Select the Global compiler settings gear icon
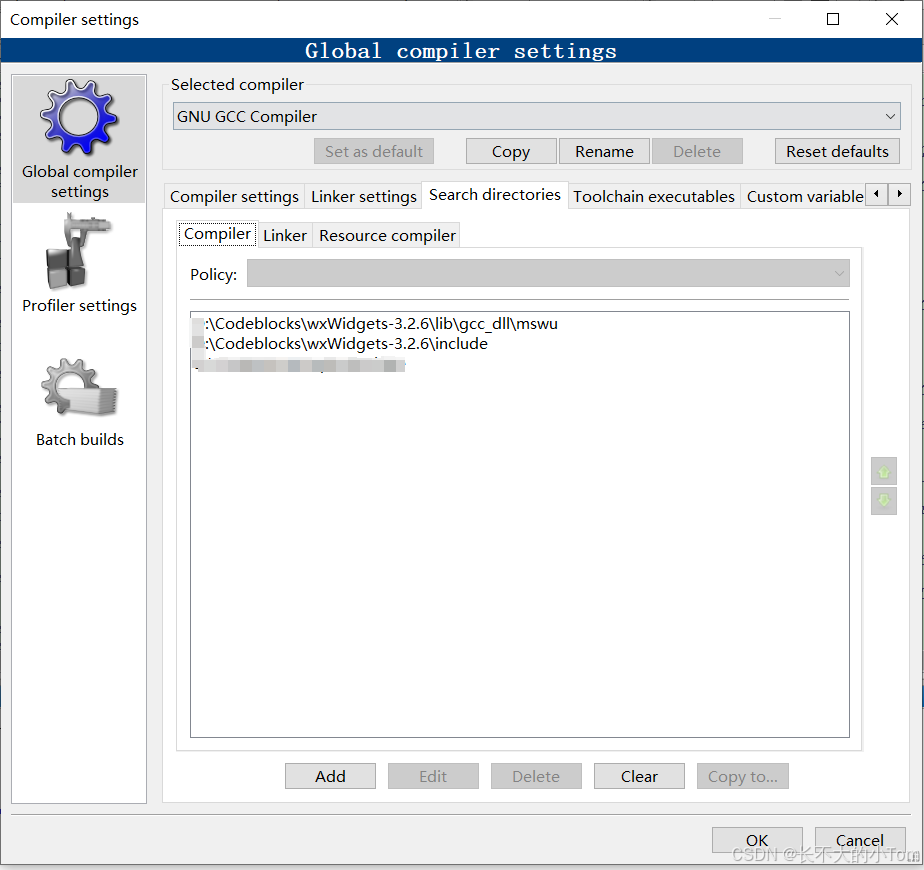The width and height of the screenshot is (924, 870). pos(79,118)
